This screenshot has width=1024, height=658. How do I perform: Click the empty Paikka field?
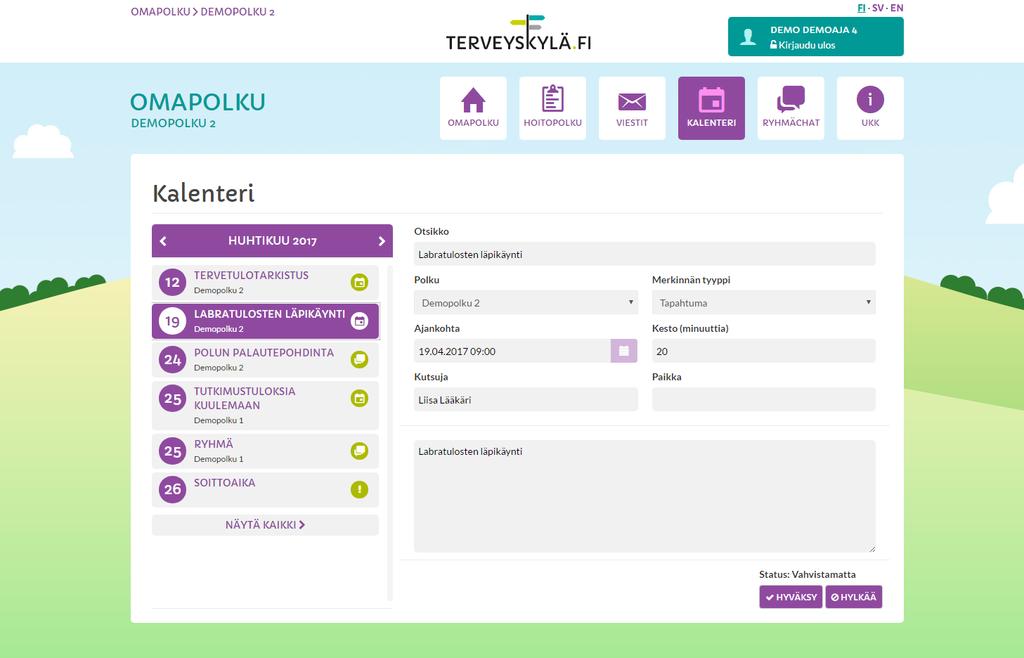(763, 400)
